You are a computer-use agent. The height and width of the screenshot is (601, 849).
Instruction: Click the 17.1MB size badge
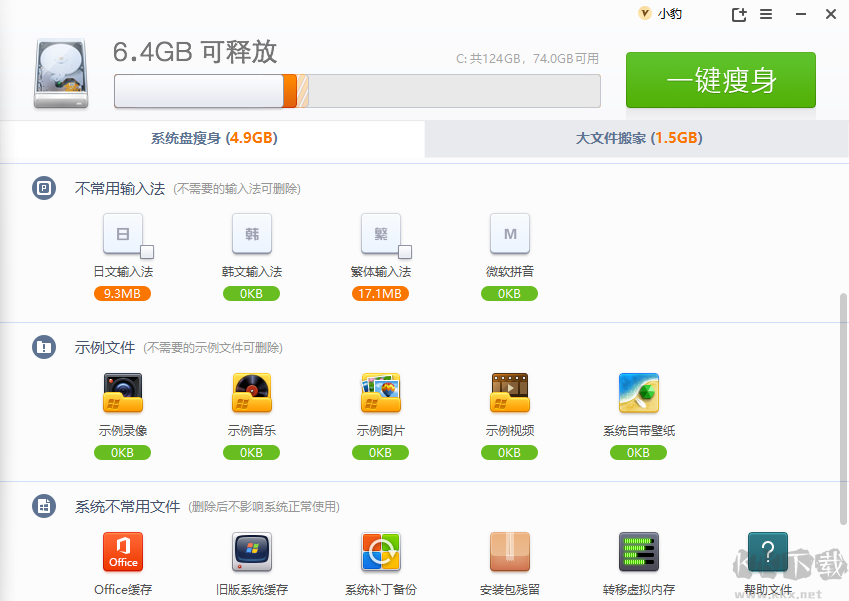[x=380, y=293]
